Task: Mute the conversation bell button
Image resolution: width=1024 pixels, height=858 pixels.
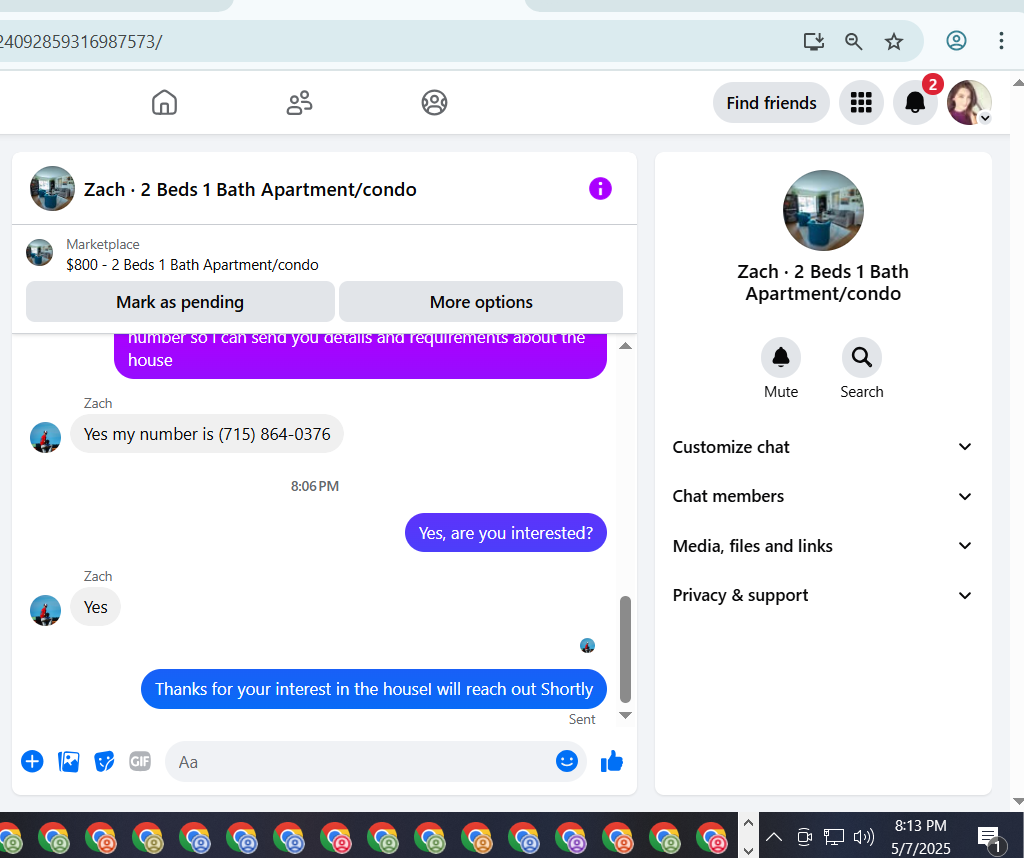Action: point(781,357)
